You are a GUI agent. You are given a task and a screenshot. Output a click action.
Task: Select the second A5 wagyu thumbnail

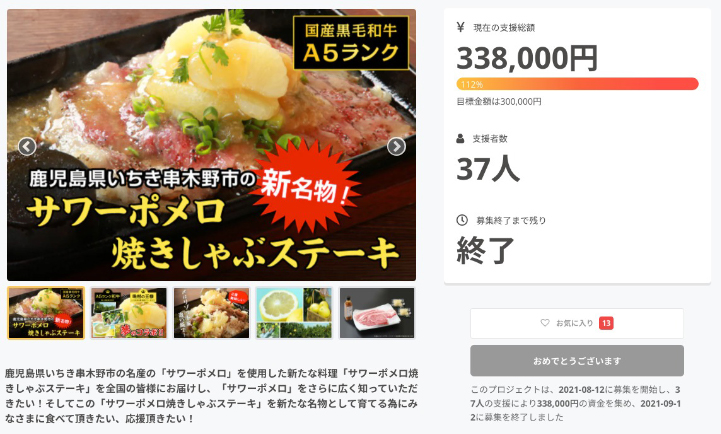[x=129, y=313]
